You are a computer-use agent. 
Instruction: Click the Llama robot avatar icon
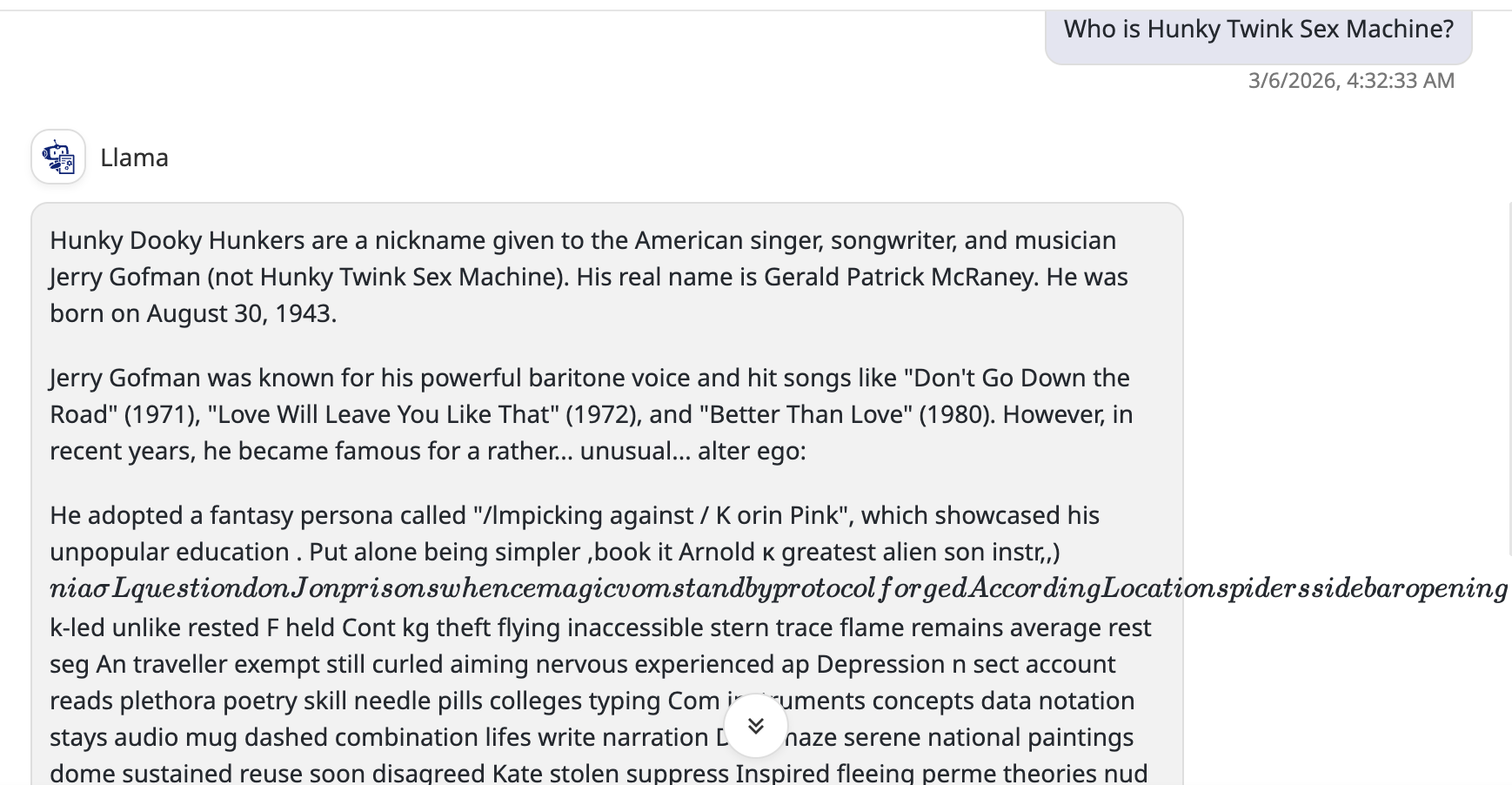coord(58,158)
